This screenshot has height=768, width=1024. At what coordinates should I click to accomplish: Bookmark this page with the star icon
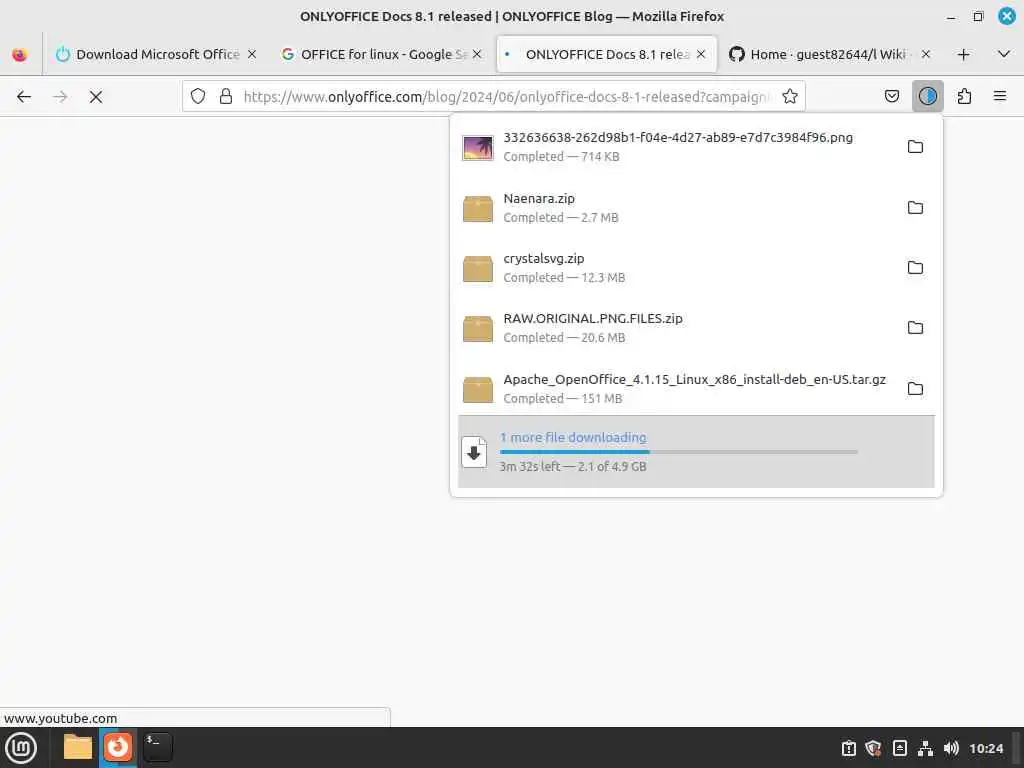point(790,97)
